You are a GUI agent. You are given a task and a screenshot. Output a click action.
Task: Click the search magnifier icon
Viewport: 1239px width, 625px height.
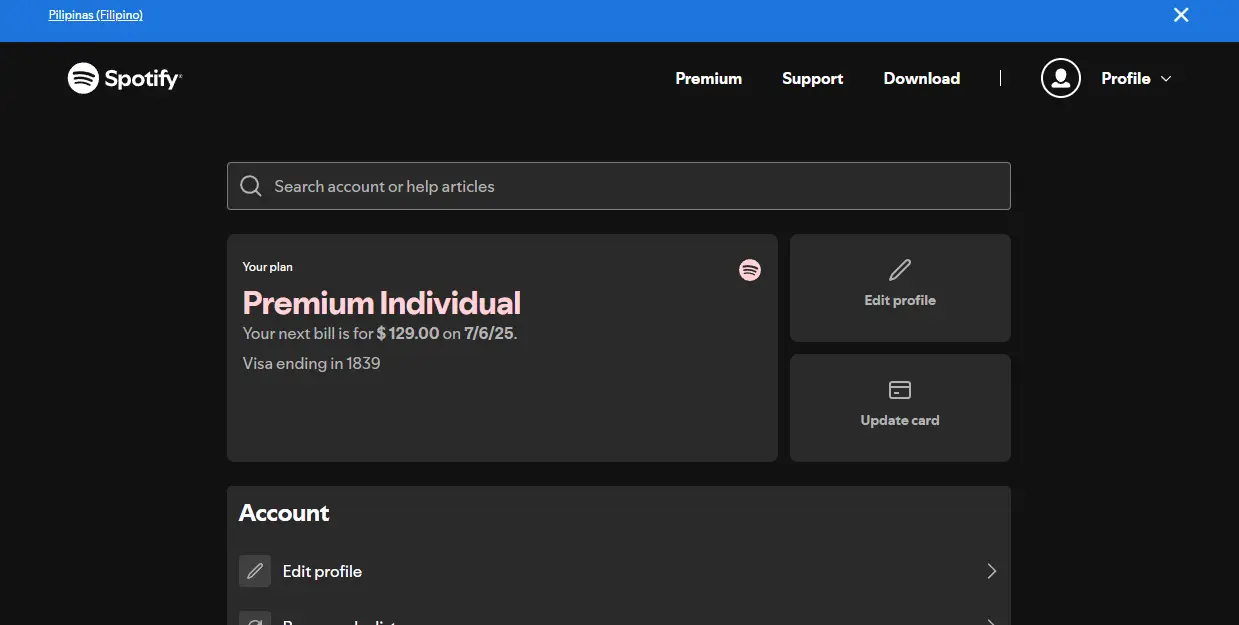pos(250,186)
